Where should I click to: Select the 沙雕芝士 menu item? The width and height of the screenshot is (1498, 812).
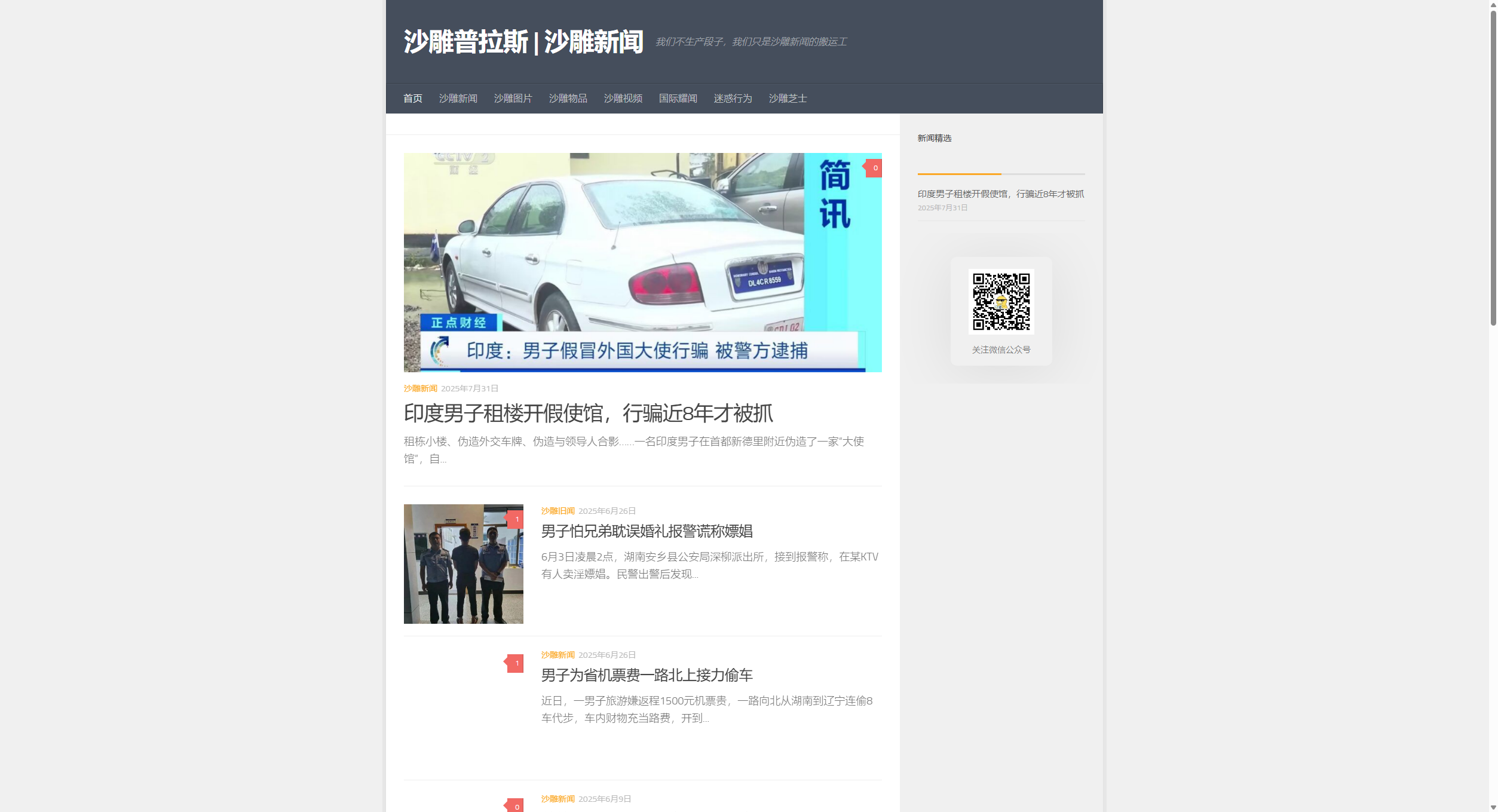(788, 99)
